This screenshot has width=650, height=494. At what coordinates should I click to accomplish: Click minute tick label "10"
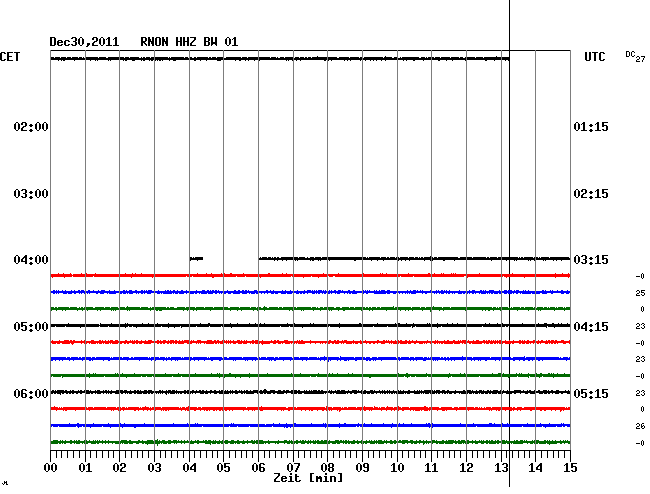(397, 468)
